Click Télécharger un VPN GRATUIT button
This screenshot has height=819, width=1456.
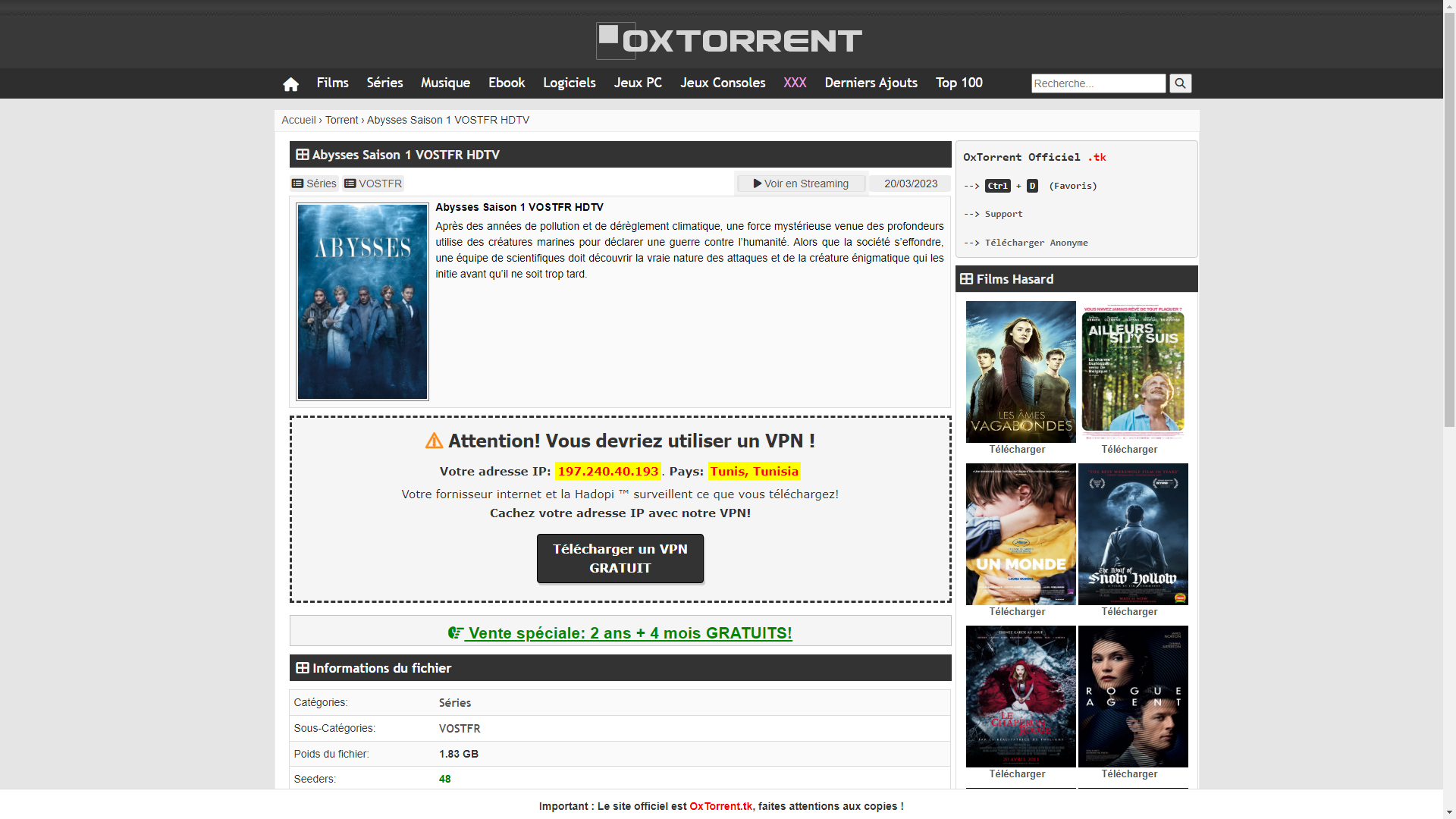click(x=620, y=559)
